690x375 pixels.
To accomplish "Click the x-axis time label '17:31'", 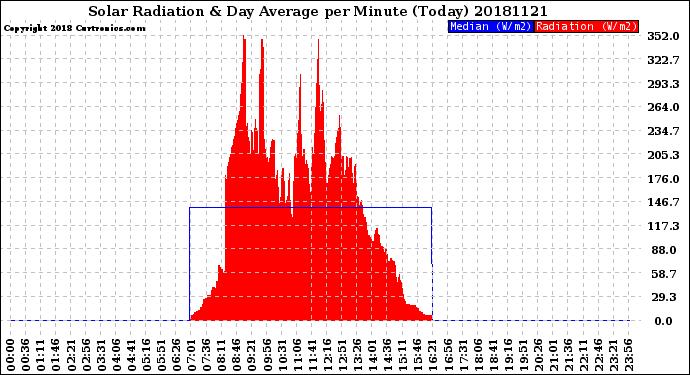I will click(462, 355).
